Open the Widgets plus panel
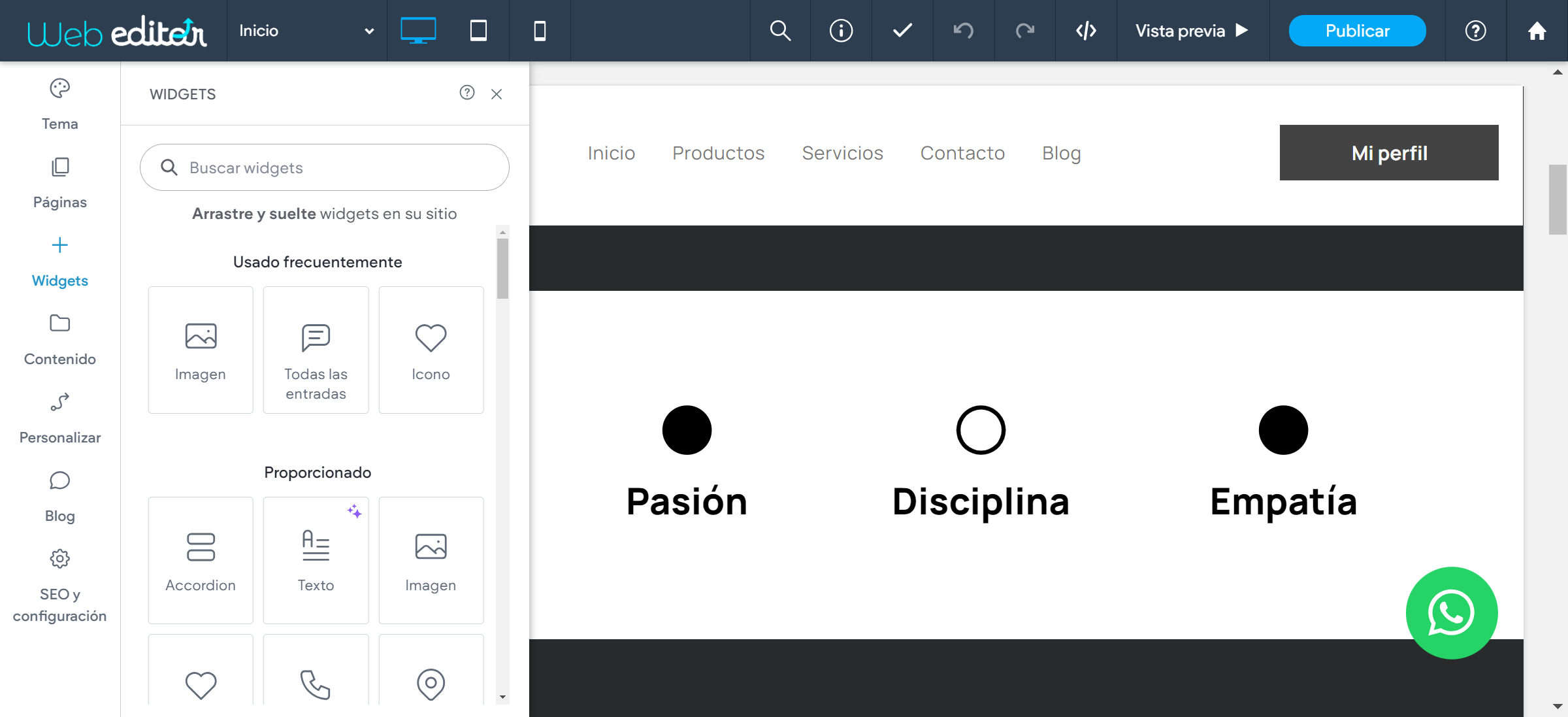The image size is (1568, 717). coord(59,261)
